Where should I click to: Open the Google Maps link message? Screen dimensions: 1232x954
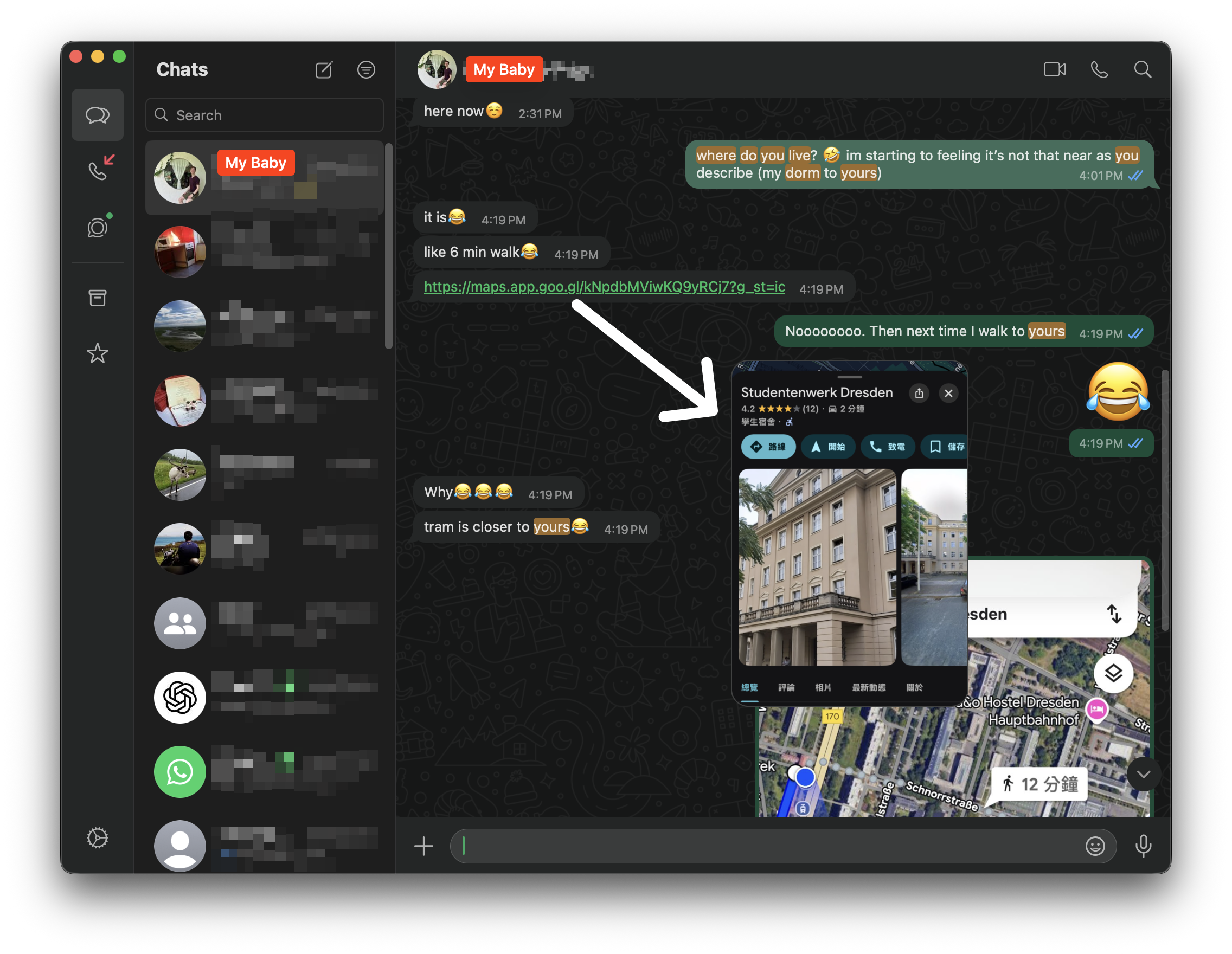click(604, 287)
